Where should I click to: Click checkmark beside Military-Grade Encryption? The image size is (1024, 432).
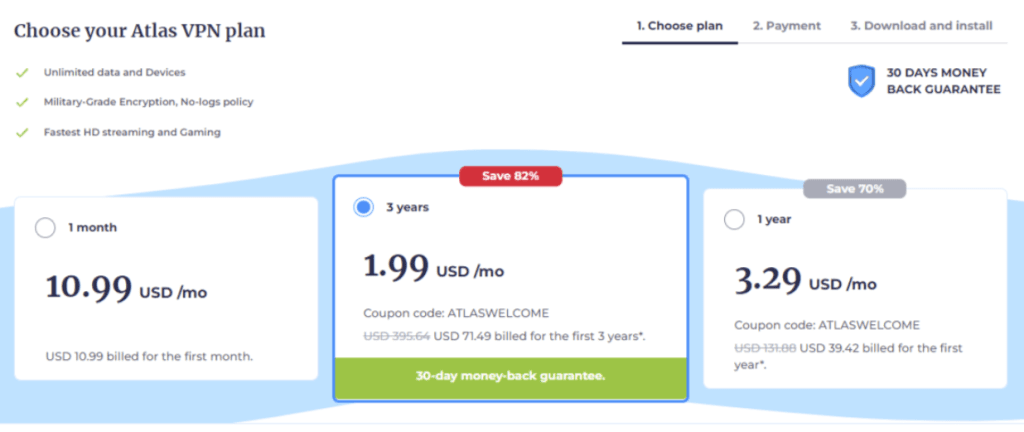click(22, 102)
